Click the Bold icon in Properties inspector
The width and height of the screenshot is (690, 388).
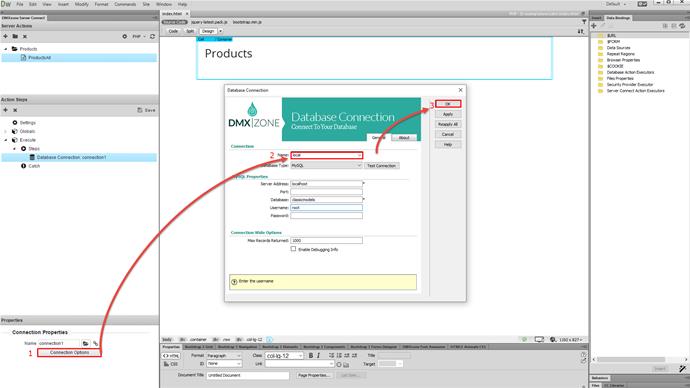click(x=310, y=355)
